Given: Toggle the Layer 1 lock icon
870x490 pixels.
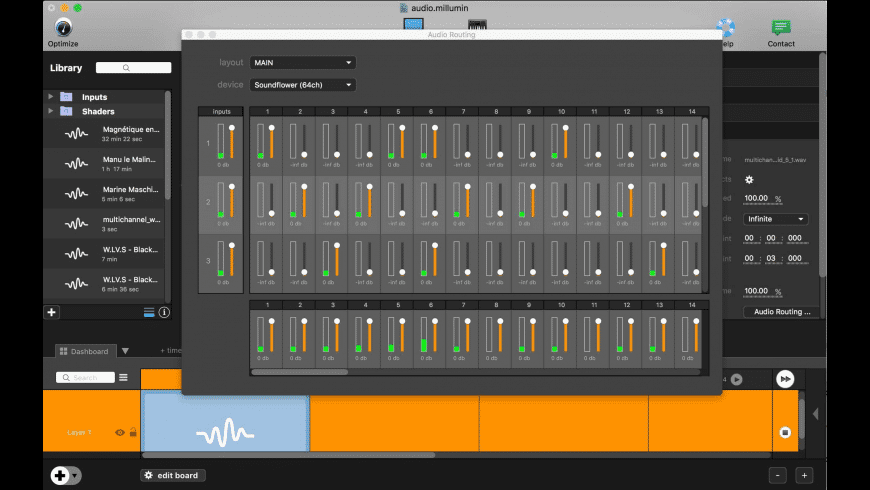Looking at the screenshot, I should 133,432.
